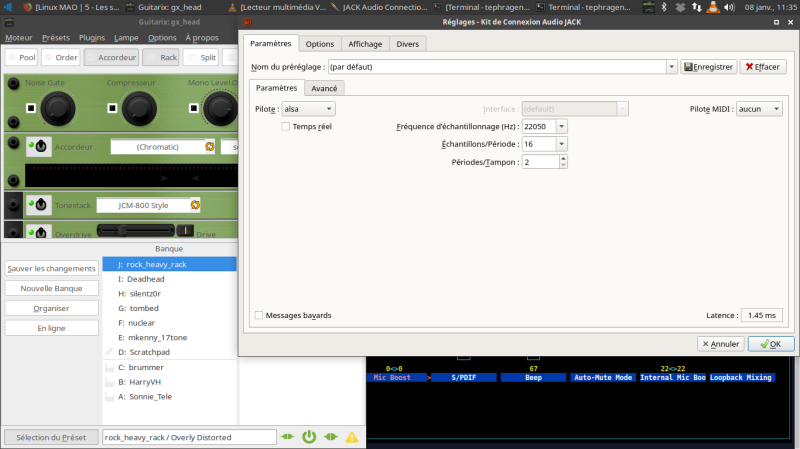
Task: Click the pencil icon beside D: Scratchpad
Action: [x=109, y=352]
